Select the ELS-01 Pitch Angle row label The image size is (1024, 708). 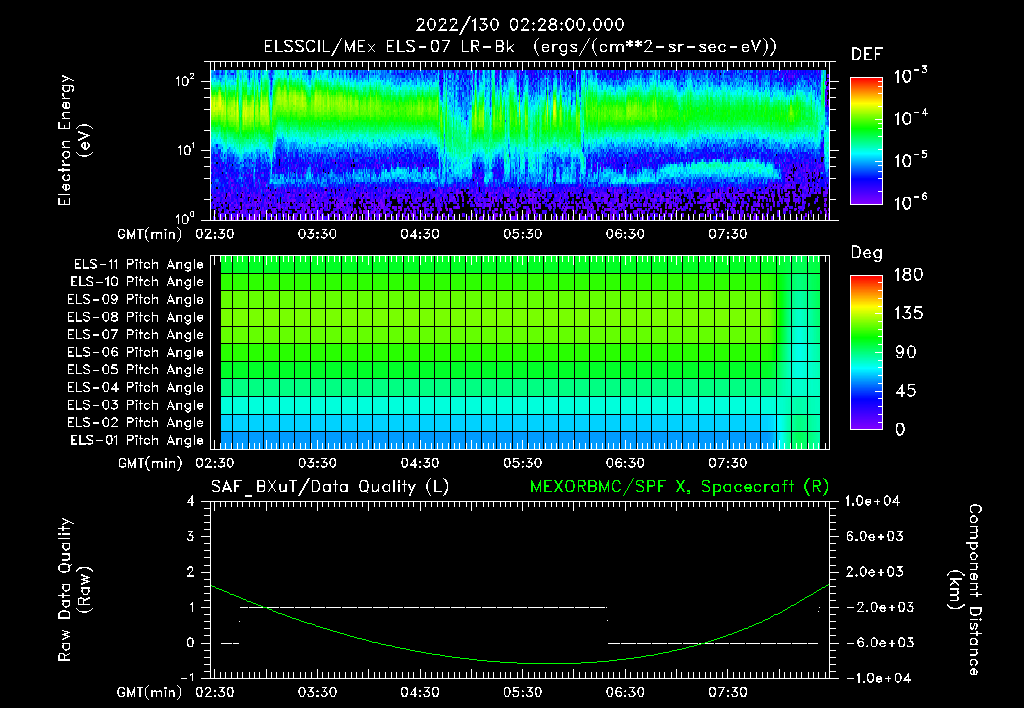[x=138, y=440]
